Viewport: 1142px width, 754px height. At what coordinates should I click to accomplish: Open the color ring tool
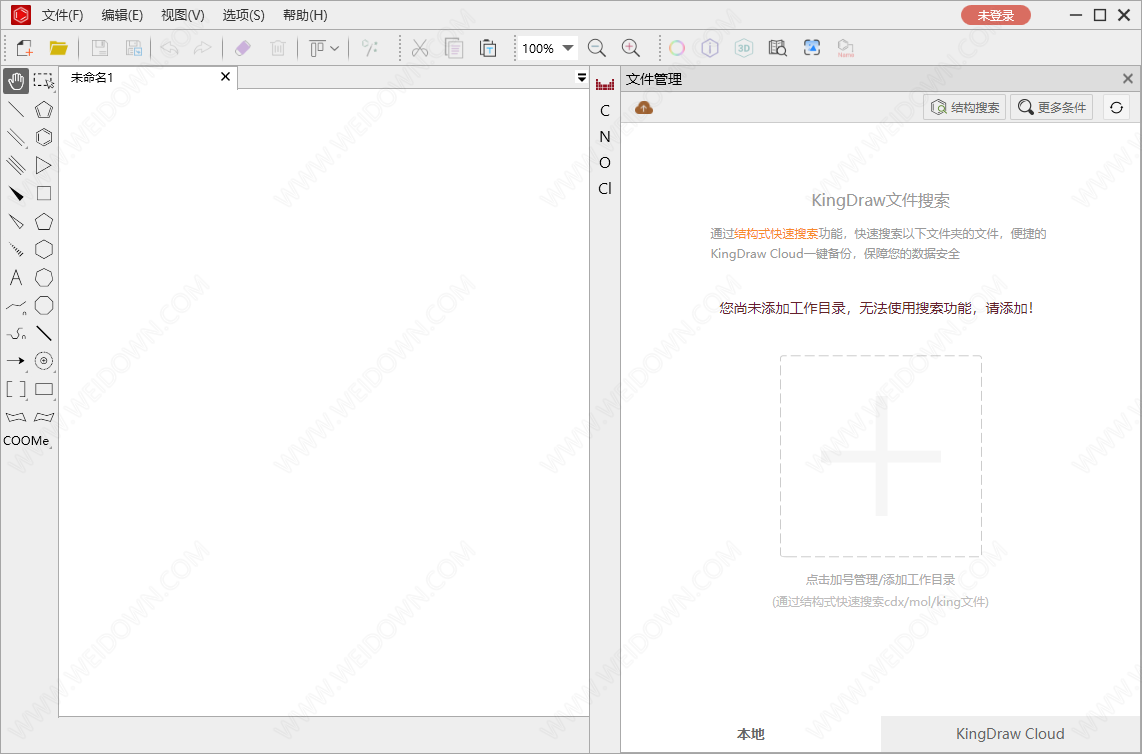(677, 48)
